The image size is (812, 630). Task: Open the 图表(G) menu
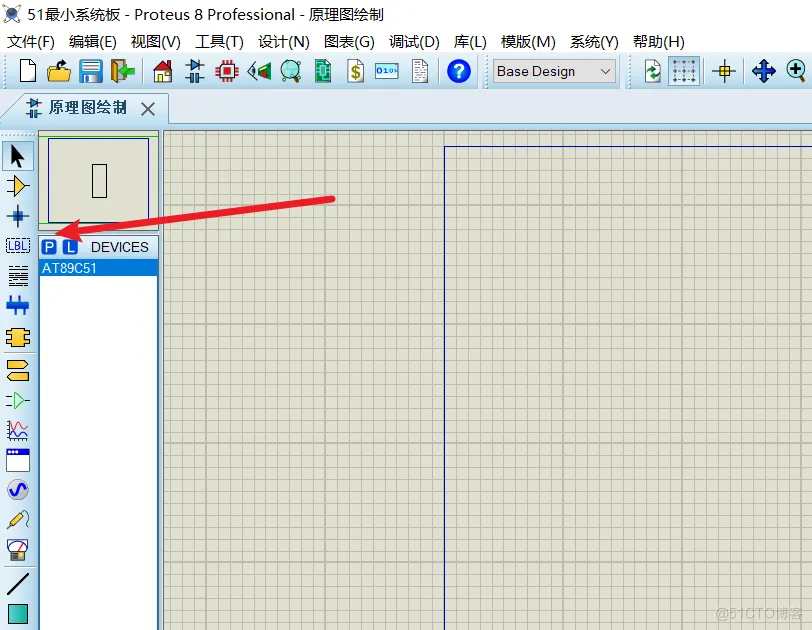(349, 41)
